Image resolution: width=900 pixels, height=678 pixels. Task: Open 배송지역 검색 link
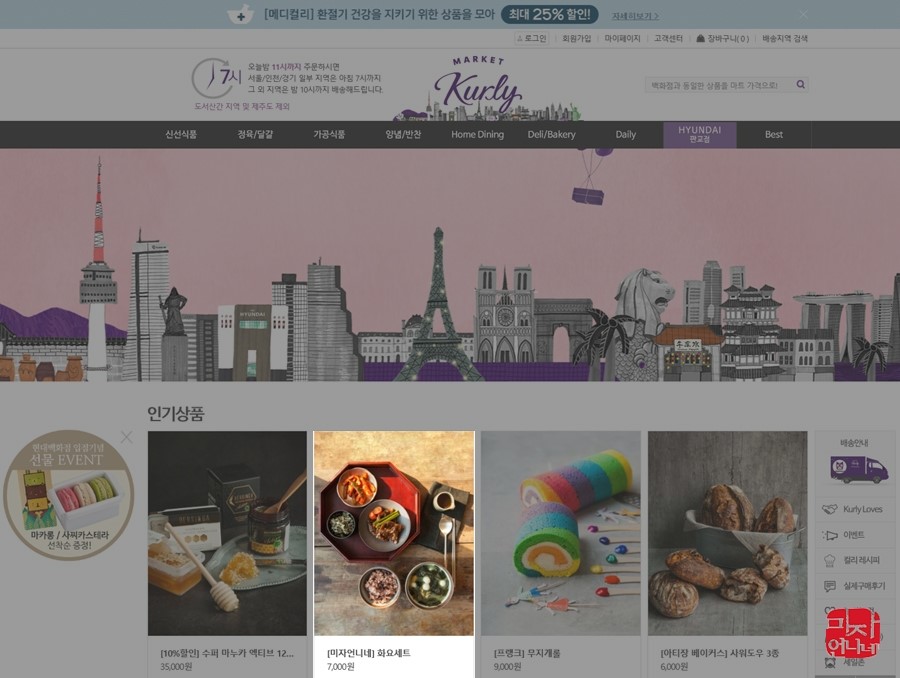785,38
